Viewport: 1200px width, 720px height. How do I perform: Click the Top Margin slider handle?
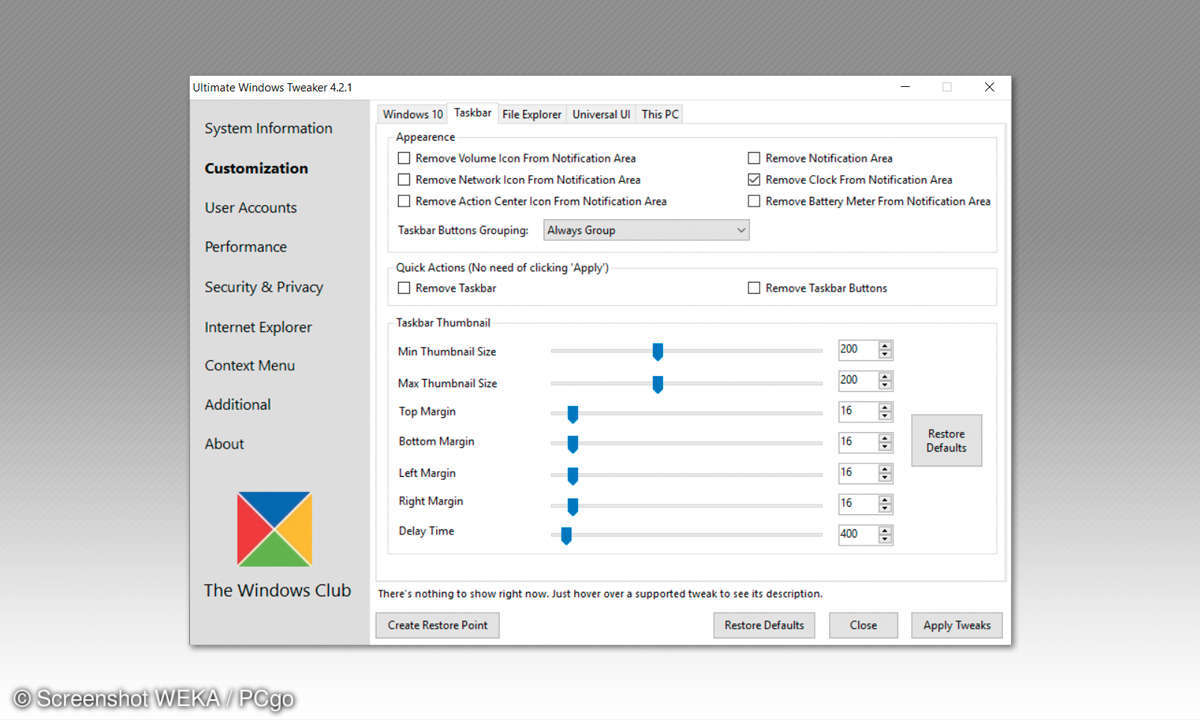(x=573, y=414)
